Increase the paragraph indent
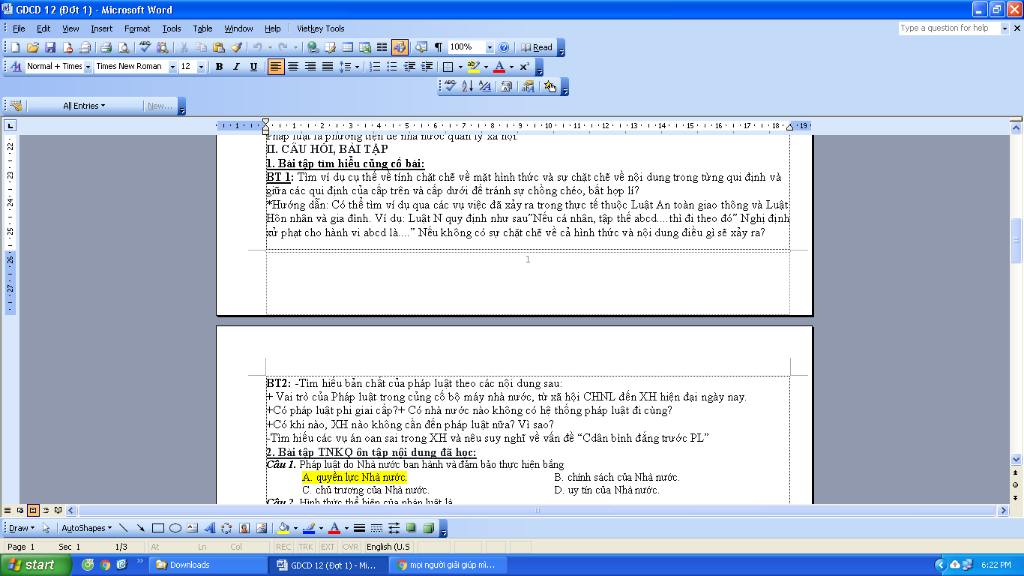Screen dimensions: 1024x576 (426, 67)
